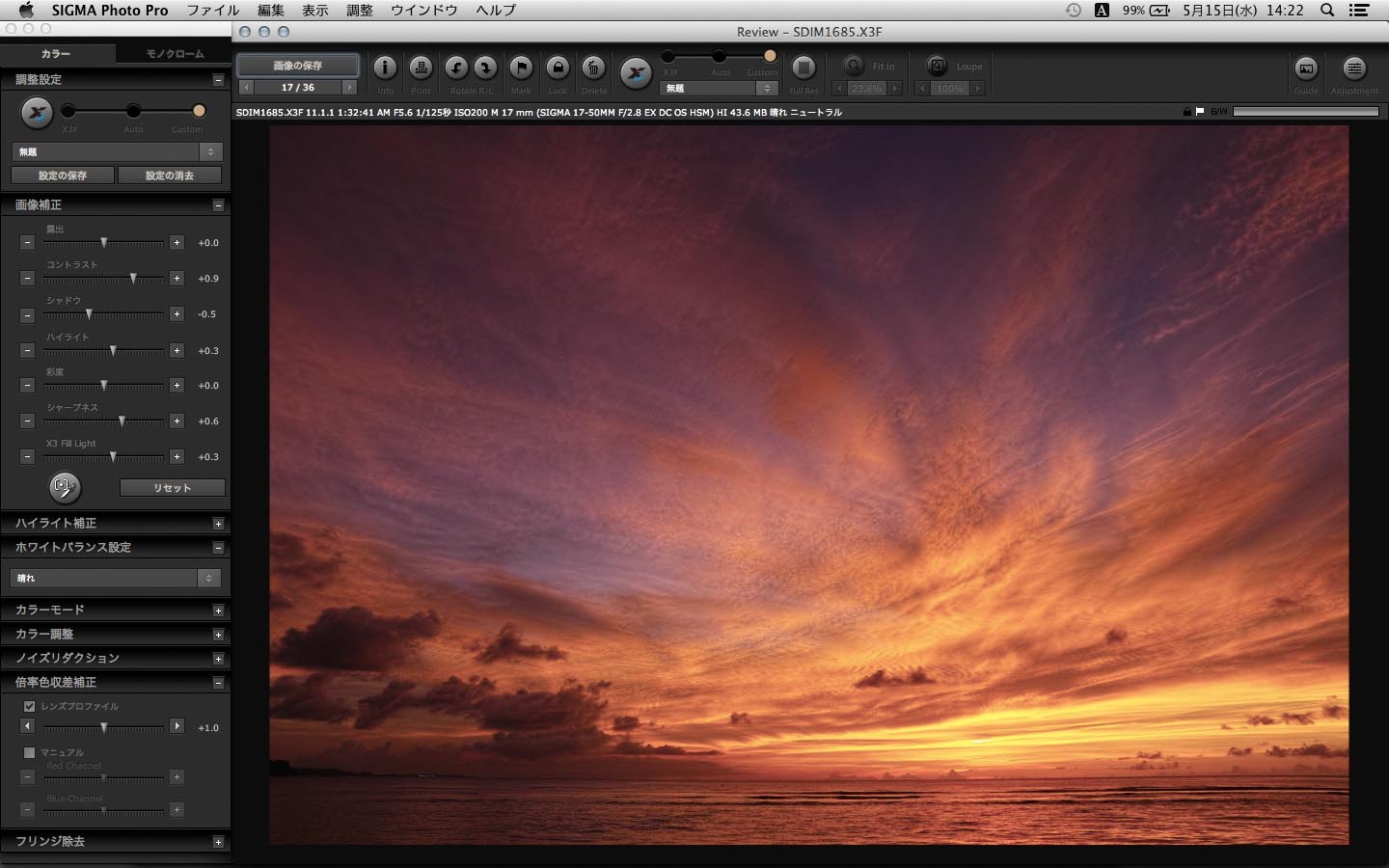
Task: Mark the image with the flag icon
Action: coord(521,68)
